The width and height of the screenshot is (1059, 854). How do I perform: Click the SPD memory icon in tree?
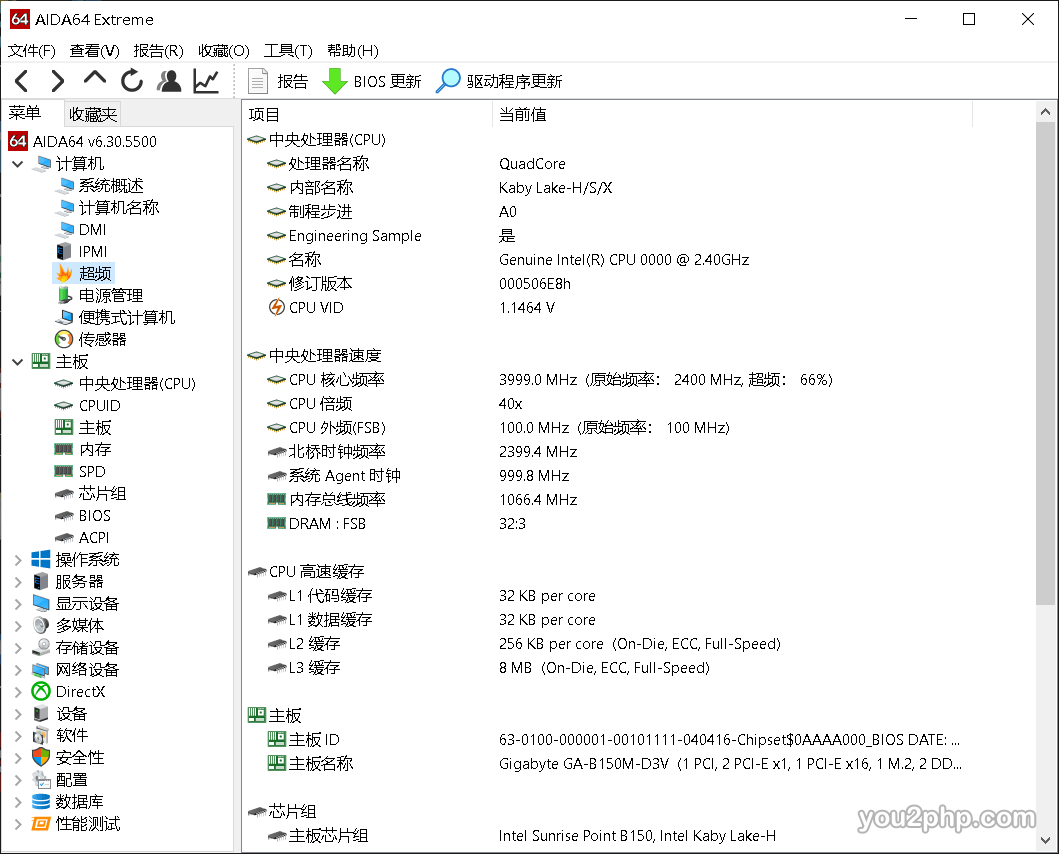(x=63, y=472)
